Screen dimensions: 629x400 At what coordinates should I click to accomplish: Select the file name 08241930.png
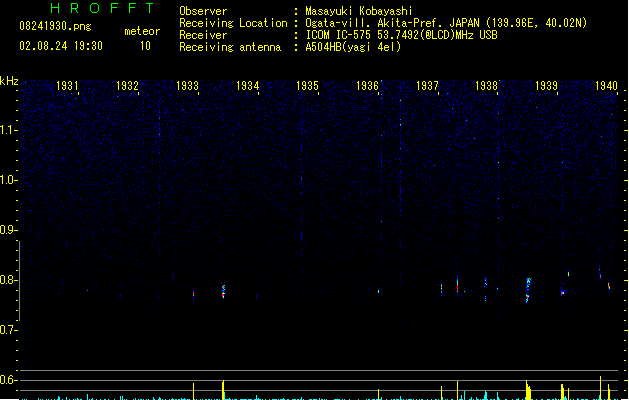coord(55,26)
